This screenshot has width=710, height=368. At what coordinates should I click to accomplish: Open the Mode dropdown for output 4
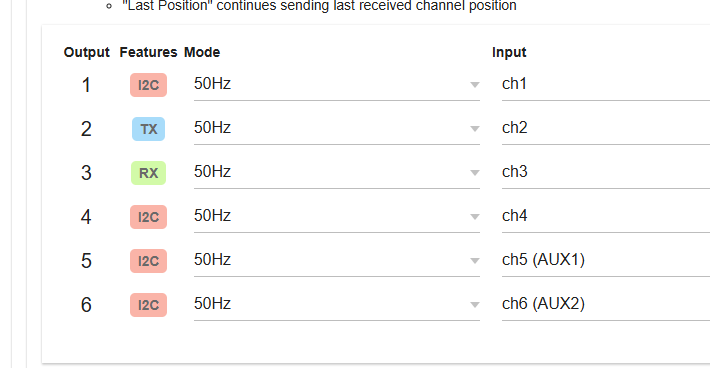[337, 216]
